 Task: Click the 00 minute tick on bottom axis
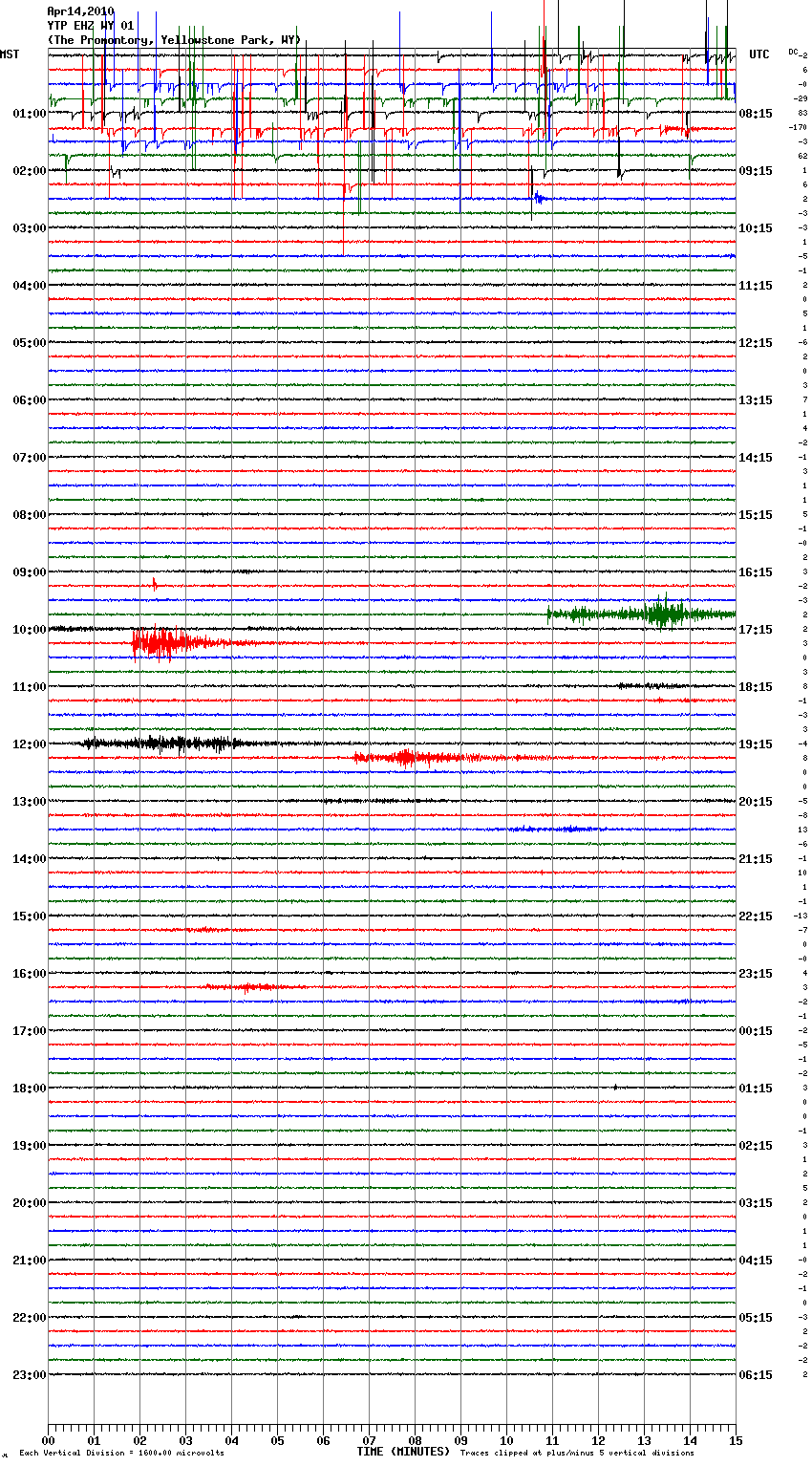[x=48, y=1440]
